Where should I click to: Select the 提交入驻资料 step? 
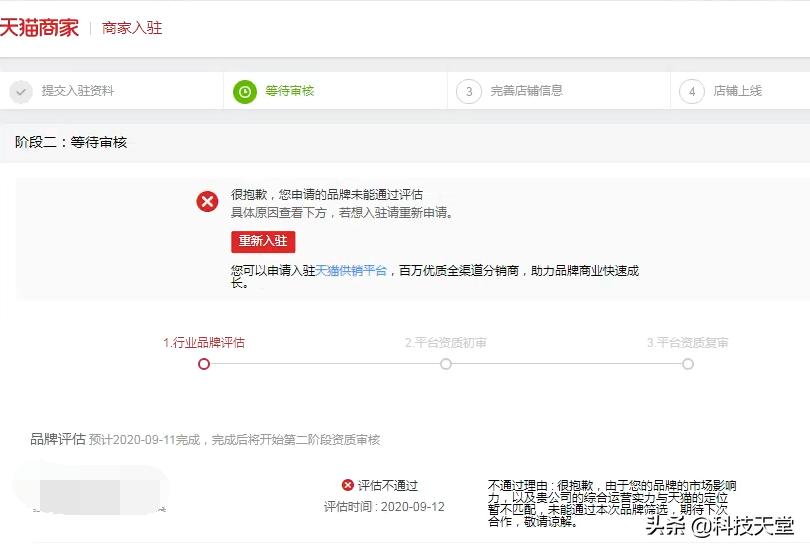tap(78, 91)
